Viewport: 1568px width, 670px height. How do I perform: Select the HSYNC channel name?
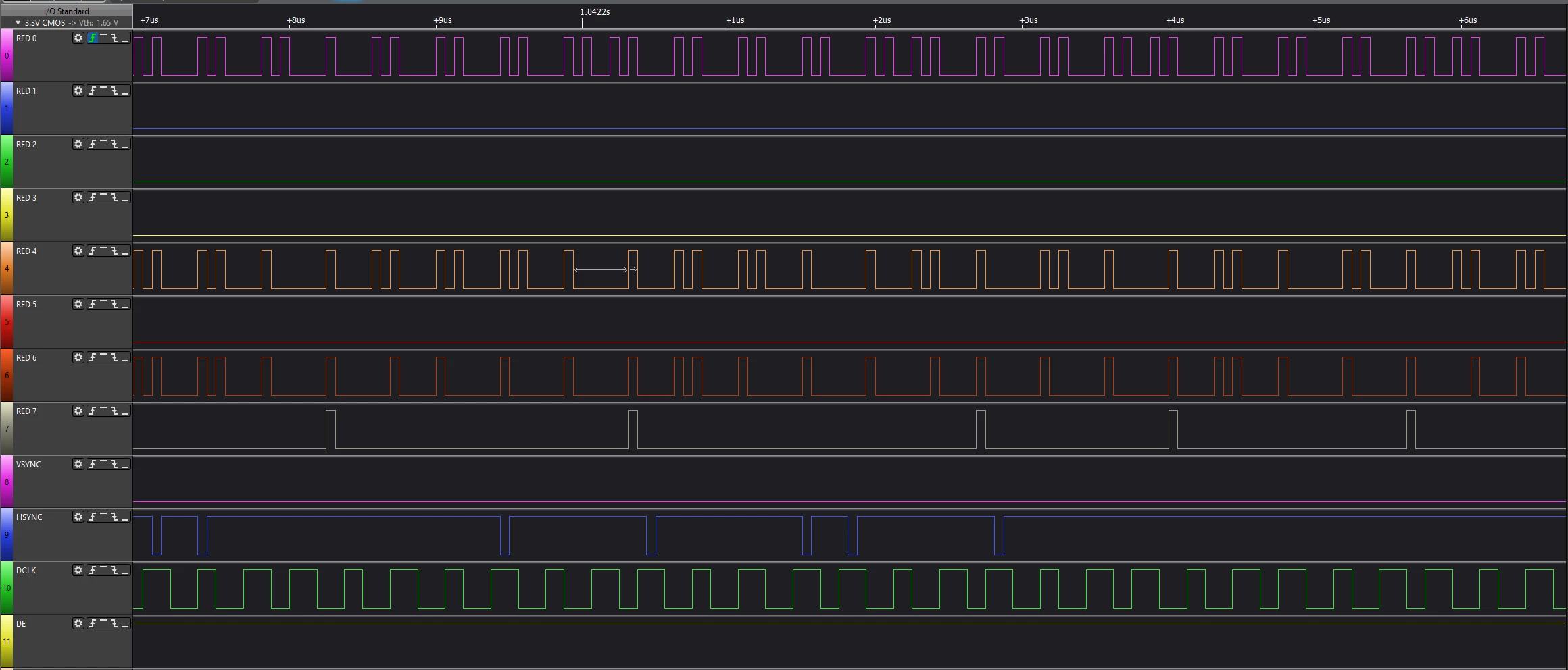(x=29, y=517)
